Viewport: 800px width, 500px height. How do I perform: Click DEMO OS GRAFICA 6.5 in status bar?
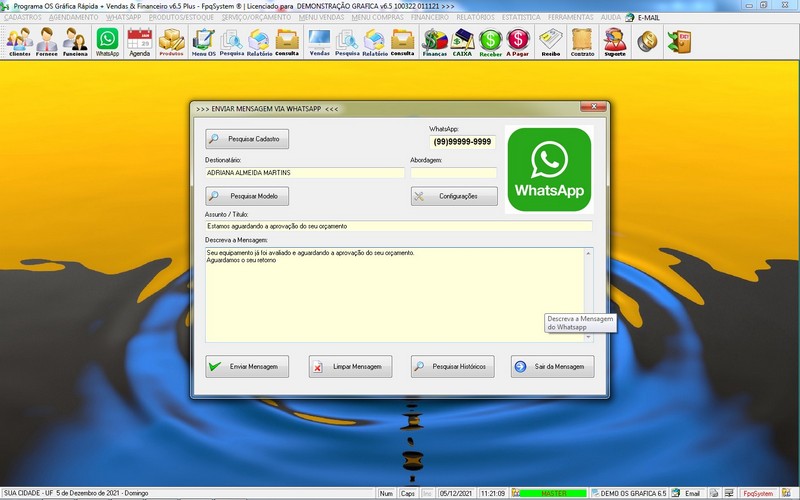pos(629,493)
